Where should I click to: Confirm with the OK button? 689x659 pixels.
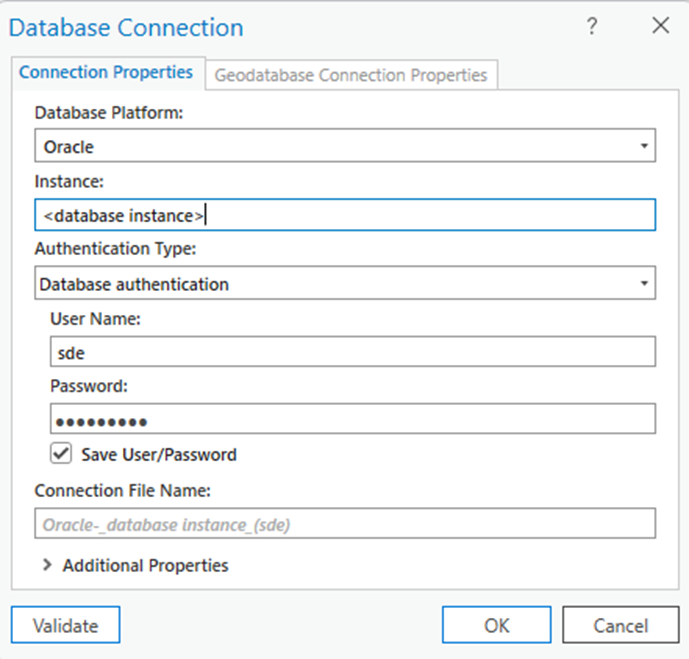[x=497, y=625]
